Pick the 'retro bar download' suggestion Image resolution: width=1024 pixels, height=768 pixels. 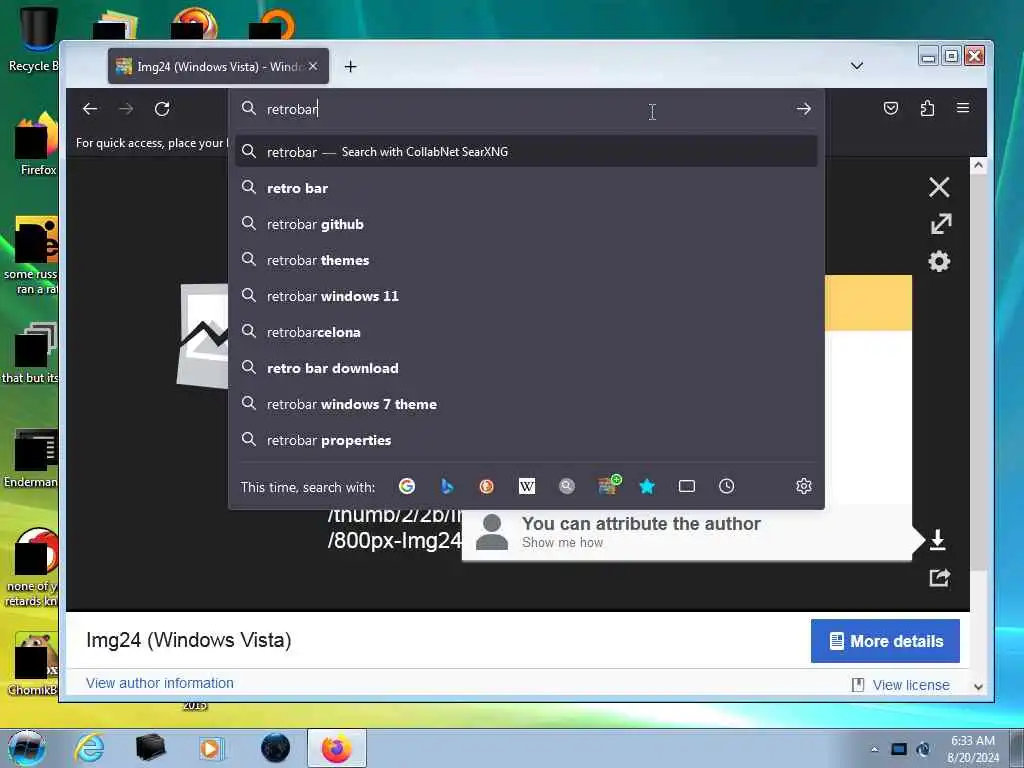(526, 368)
